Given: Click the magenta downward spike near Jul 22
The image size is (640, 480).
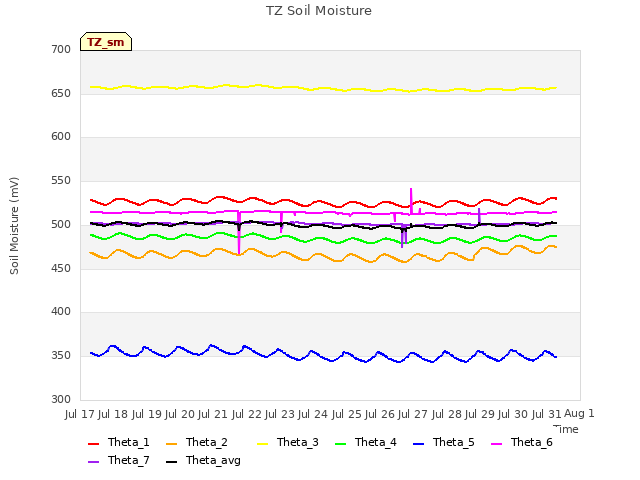Looking at the screenshot, I should pos(239,233).
